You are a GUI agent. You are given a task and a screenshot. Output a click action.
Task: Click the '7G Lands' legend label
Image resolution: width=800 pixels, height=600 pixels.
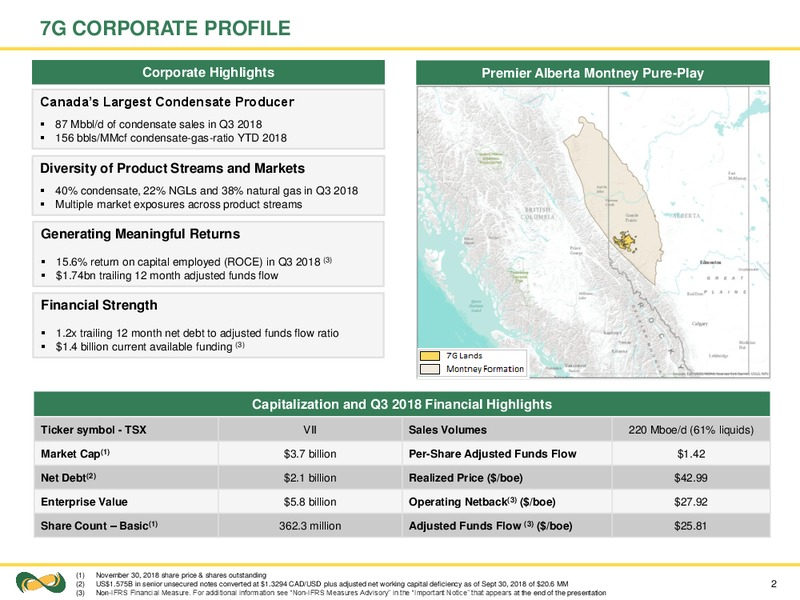(464, 356)
